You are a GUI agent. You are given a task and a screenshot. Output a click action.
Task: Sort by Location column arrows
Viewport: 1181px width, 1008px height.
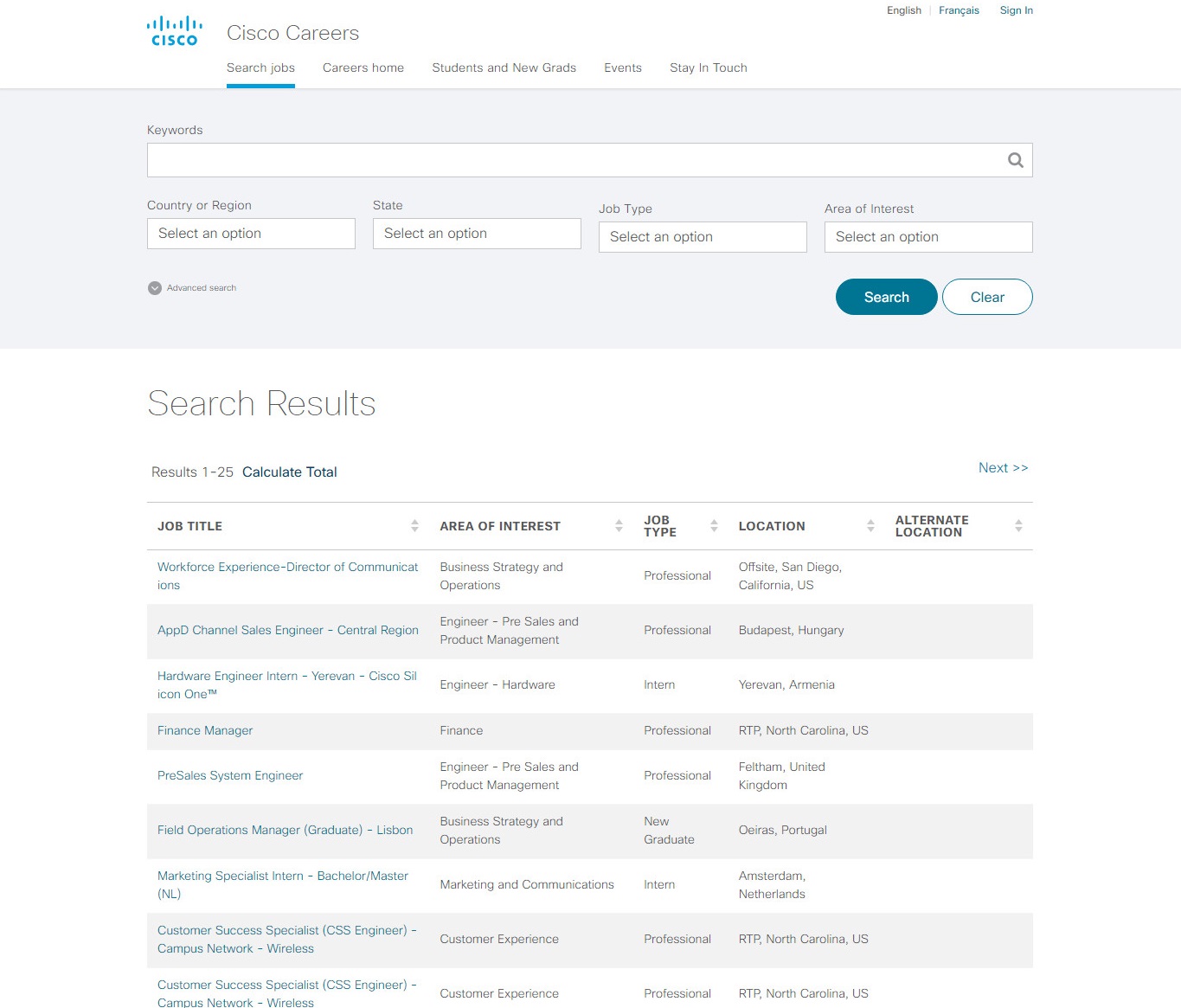pos(870,526)
